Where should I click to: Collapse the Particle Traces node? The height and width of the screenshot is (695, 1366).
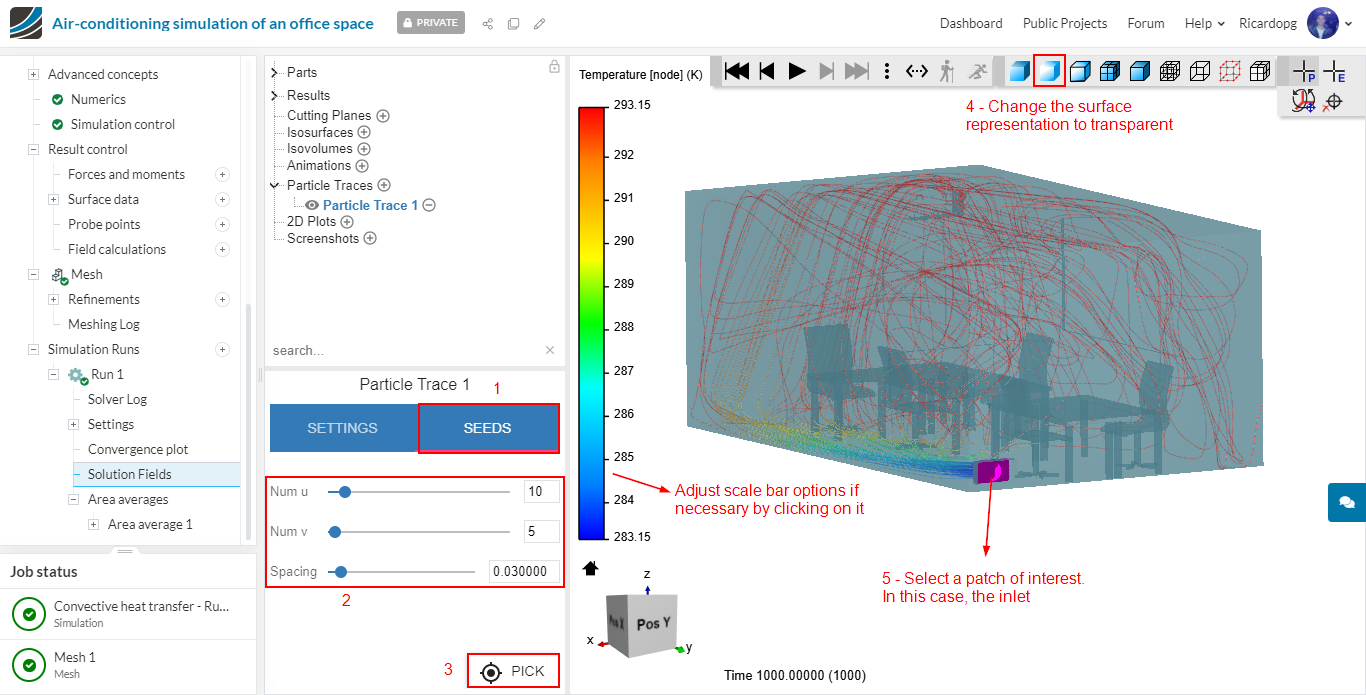pos(275,185)
